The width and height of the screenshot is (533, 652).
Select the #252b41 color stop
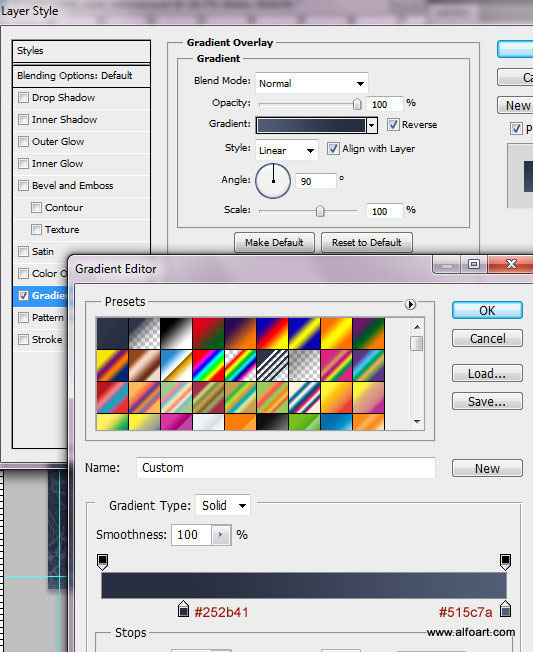[x=183, y=609]
